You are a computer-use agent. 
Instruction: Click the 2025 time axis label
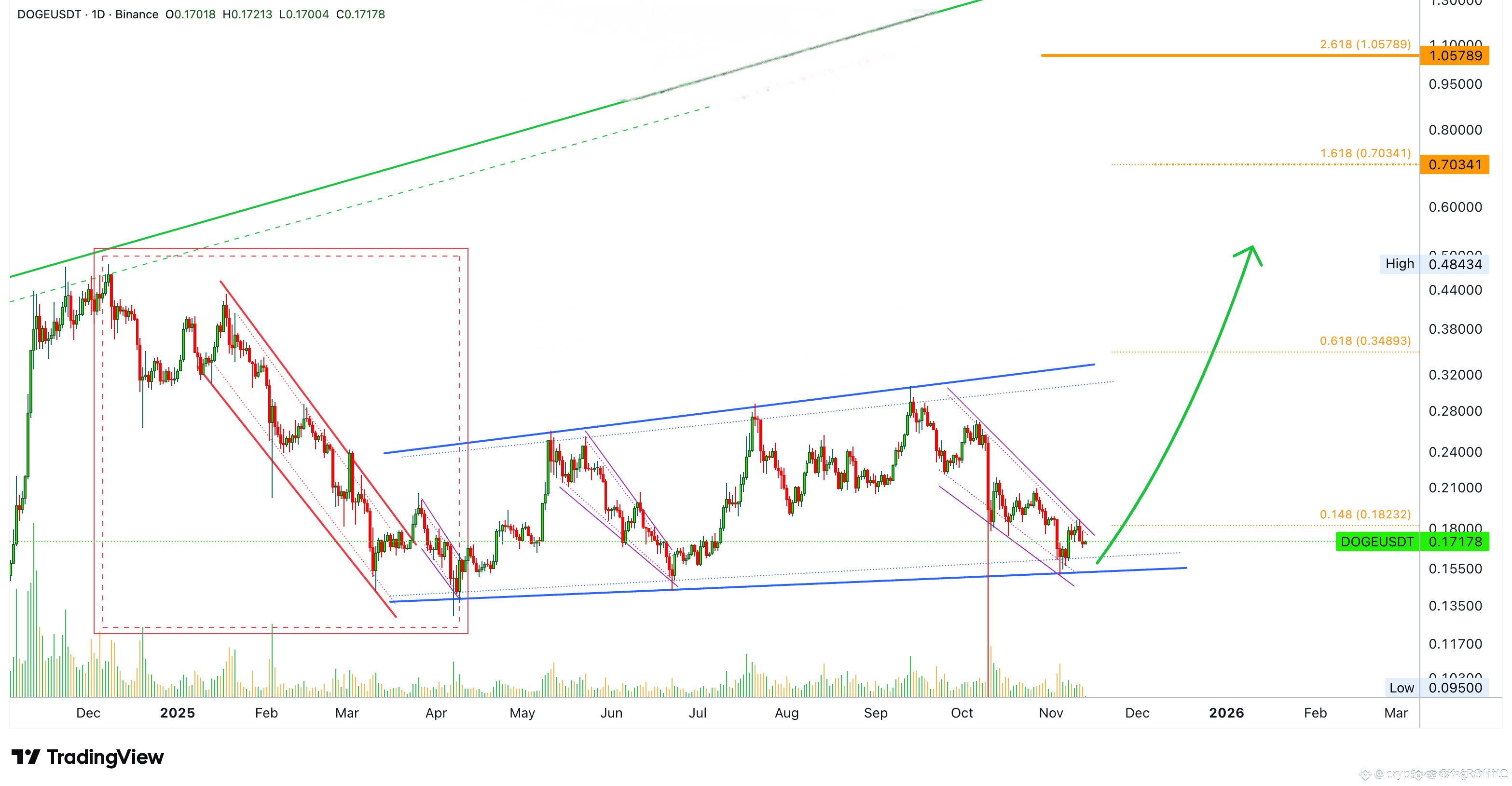(x=177, y=713)
